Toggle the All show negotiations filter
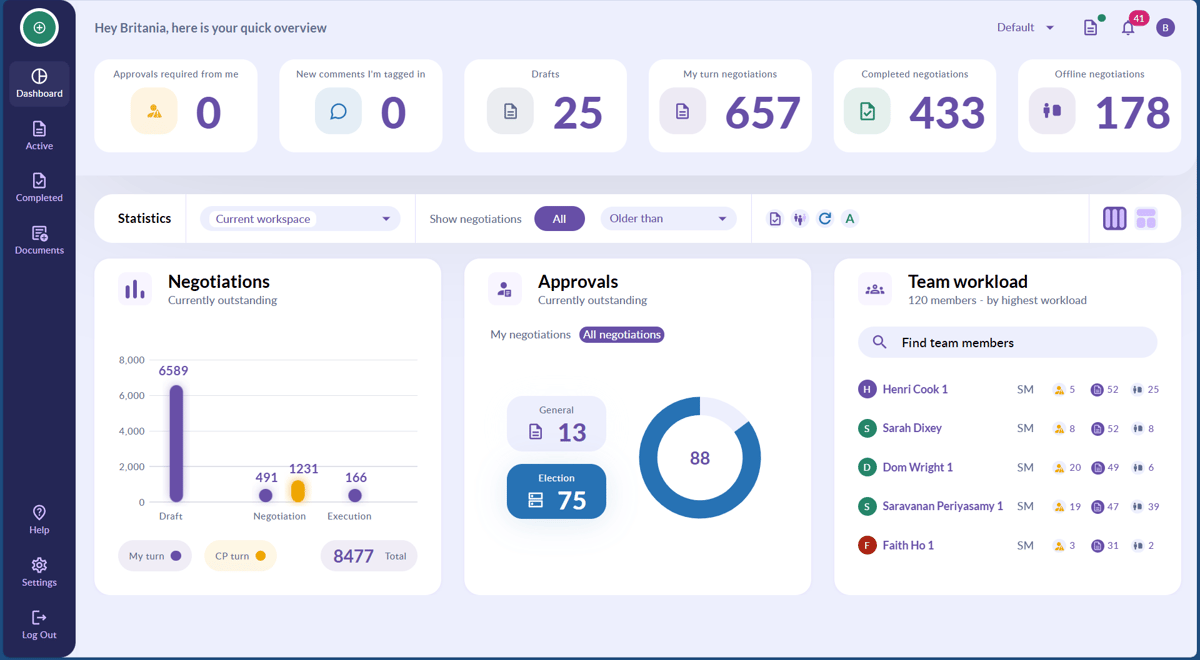 pos(559,219)
